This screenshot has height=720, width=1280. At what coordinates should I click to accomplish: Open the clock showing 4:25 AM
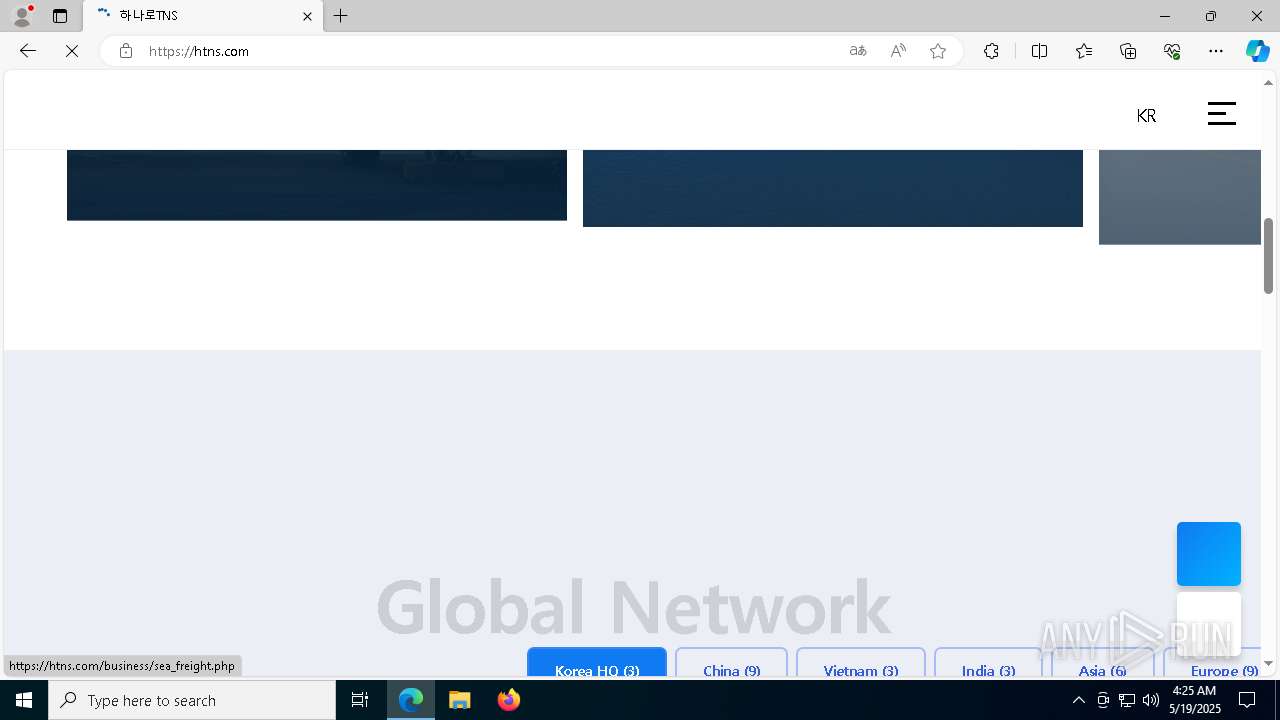tap(1194, 700)
